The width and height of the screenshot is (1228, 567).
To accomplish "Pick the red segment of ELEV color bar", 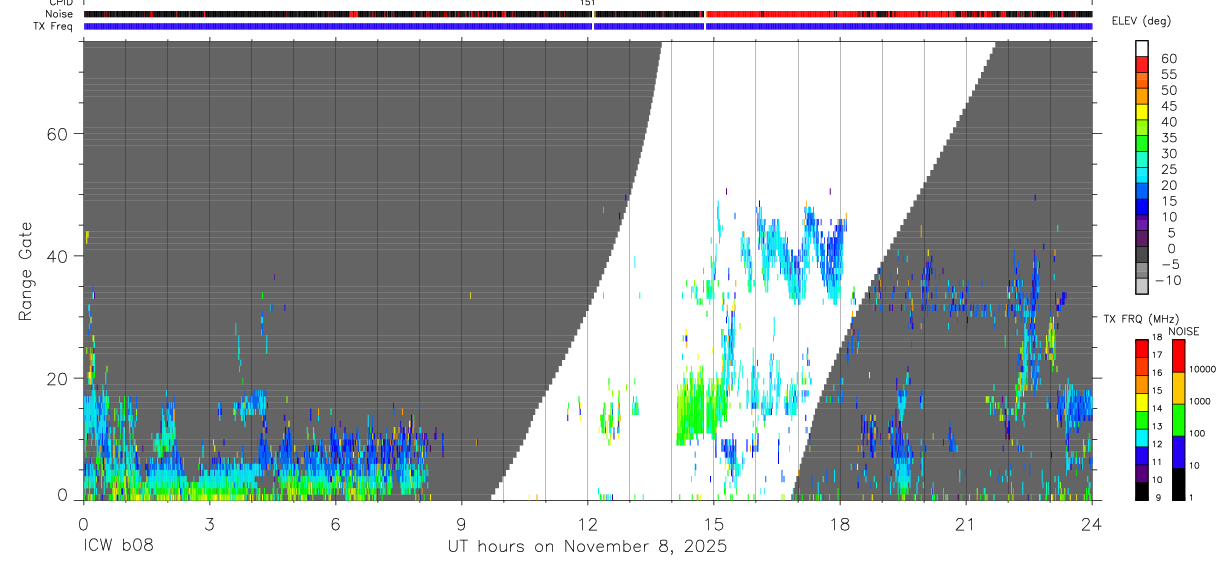I will coord(1142,63).
